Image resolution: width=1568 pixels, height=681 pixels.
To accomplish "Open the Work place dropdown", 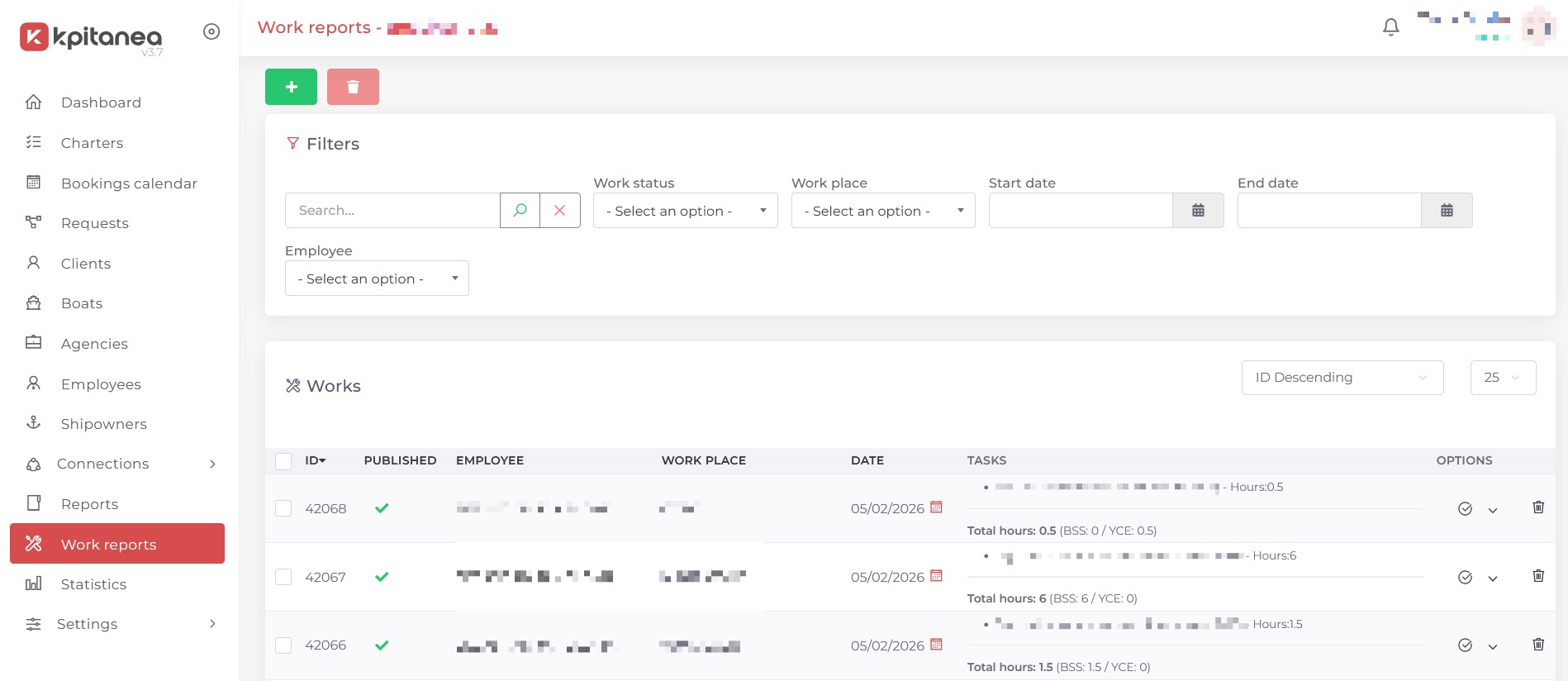I will coord(883,211).
